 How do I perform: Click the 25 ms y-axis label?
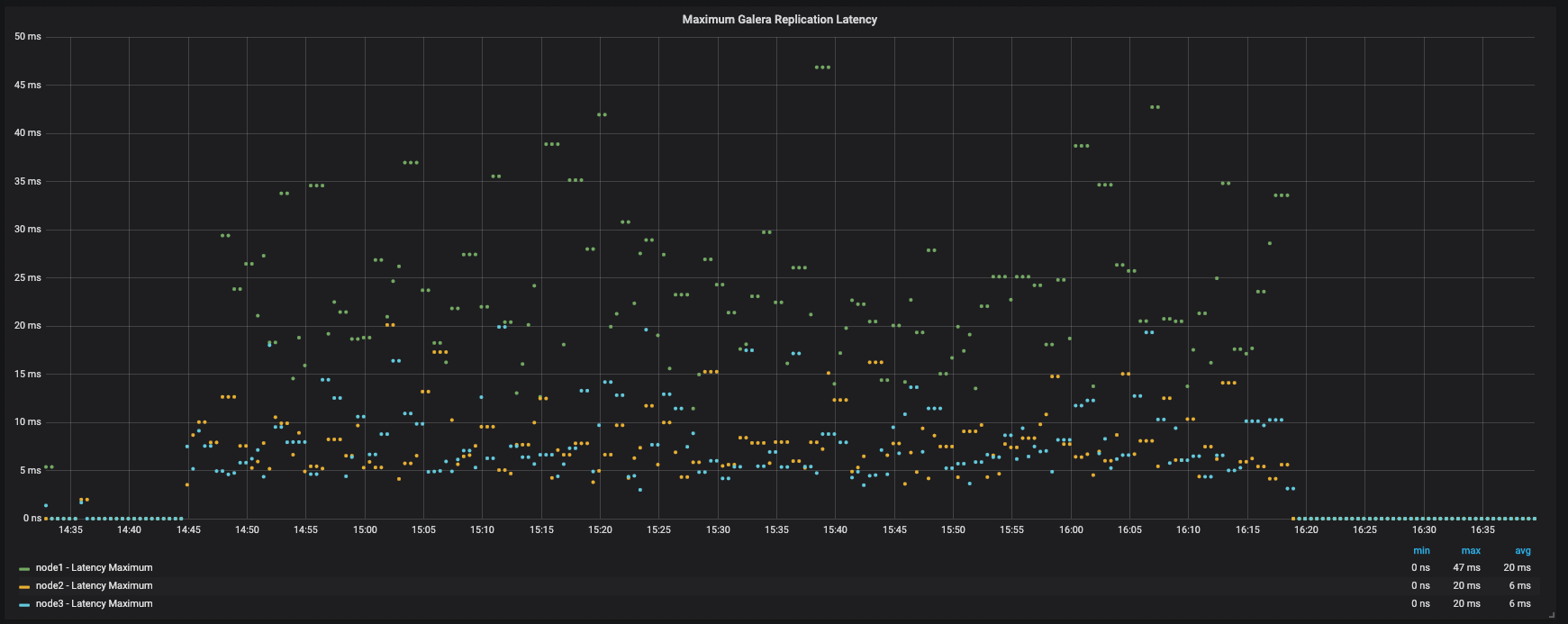(28, 278)
